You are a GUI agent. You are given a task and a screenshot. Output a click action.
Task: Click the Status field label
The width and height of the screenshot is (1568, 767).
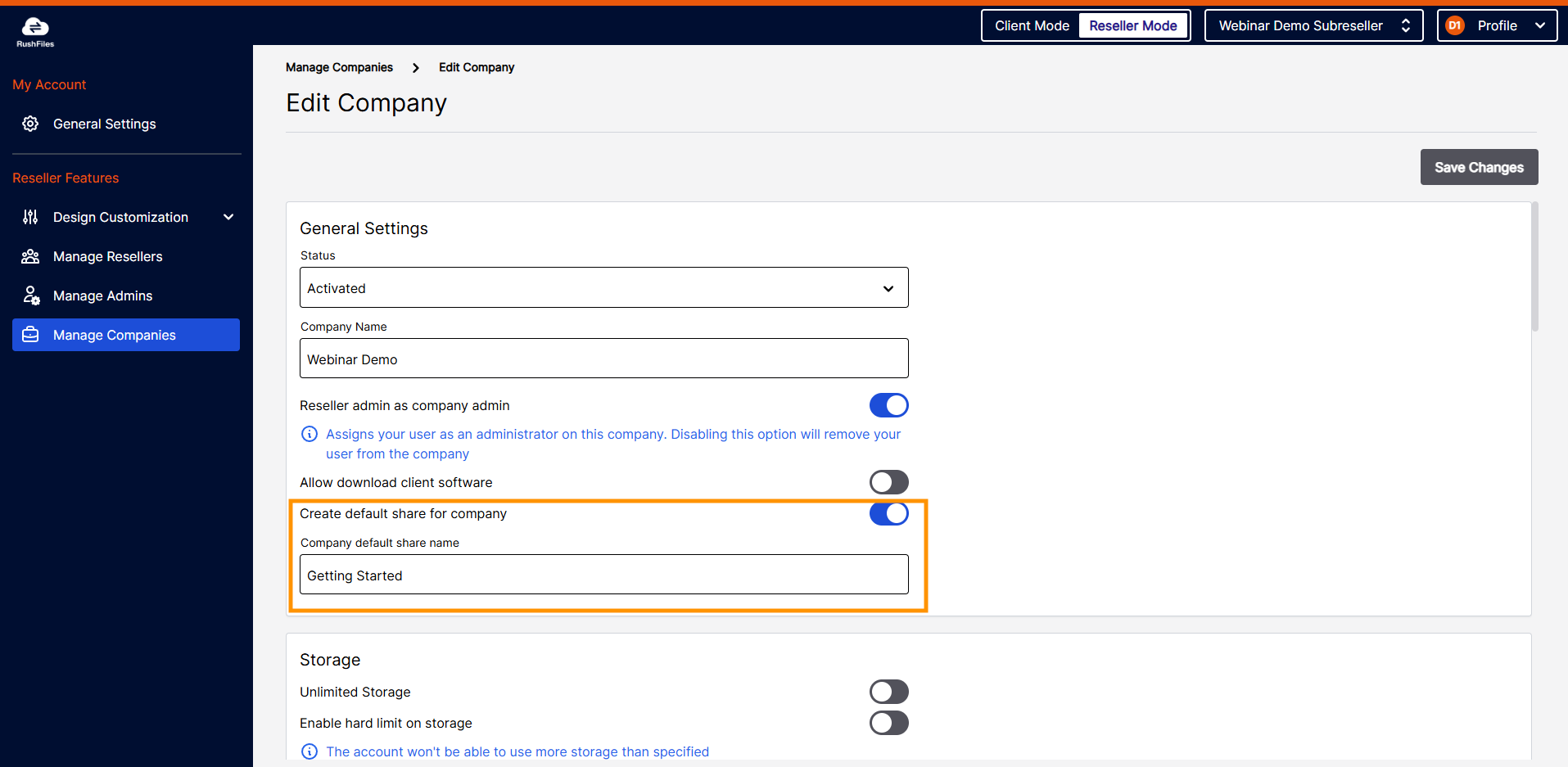pyautogui.click(x=318, y=255)
